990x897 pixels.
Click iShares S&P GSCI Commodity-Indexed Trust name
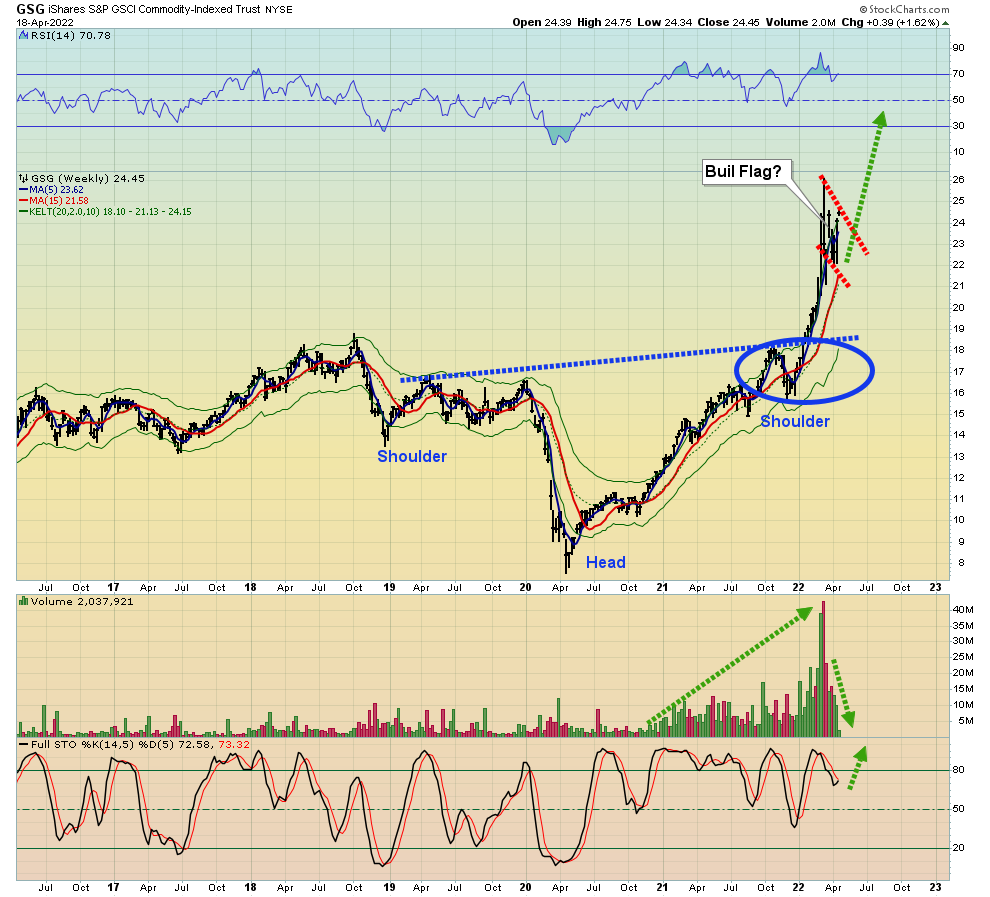tap(155, 9)
